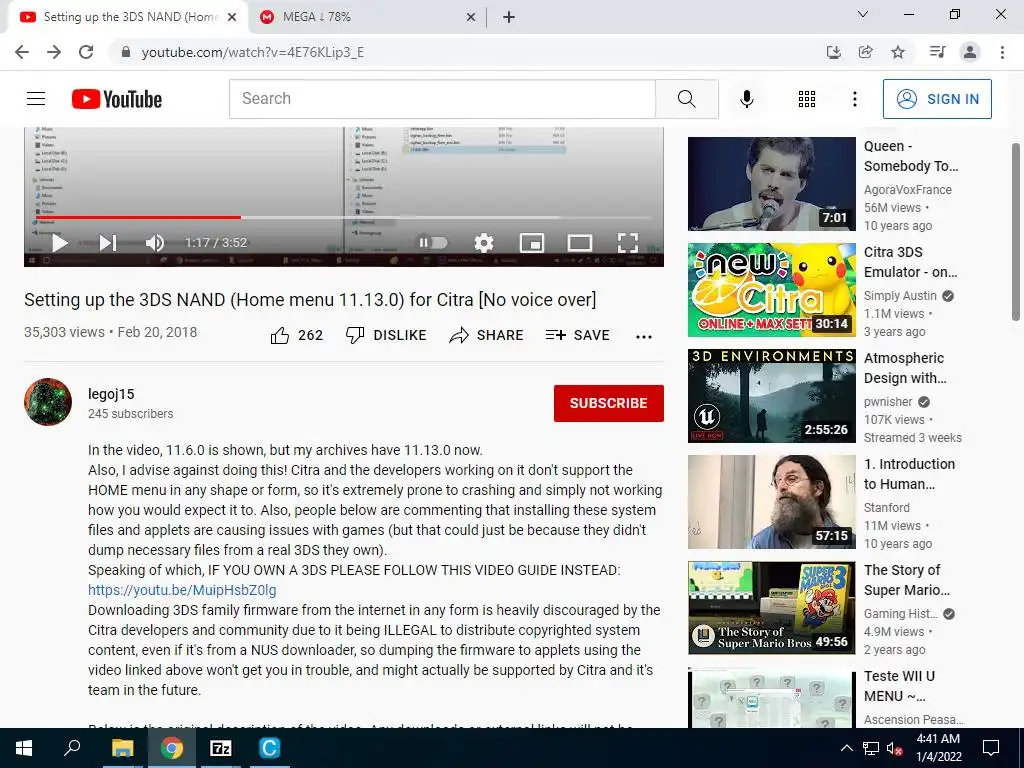This screenshot has height=768, width=1024.
Task: Show hidden system tray icons
Action: click(846, 748)
